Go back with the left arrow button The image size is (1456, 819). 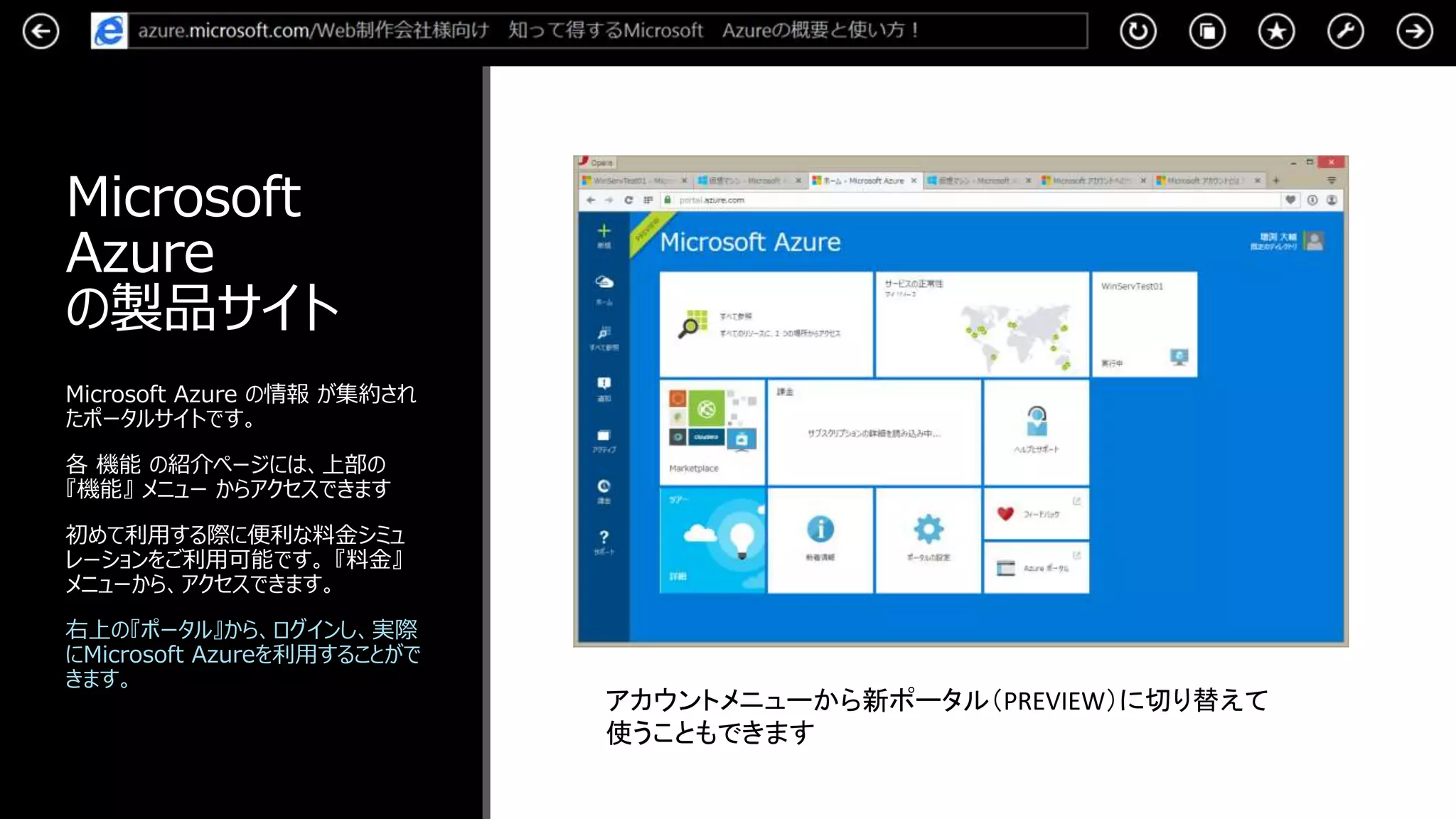click(x=41, y=31)
